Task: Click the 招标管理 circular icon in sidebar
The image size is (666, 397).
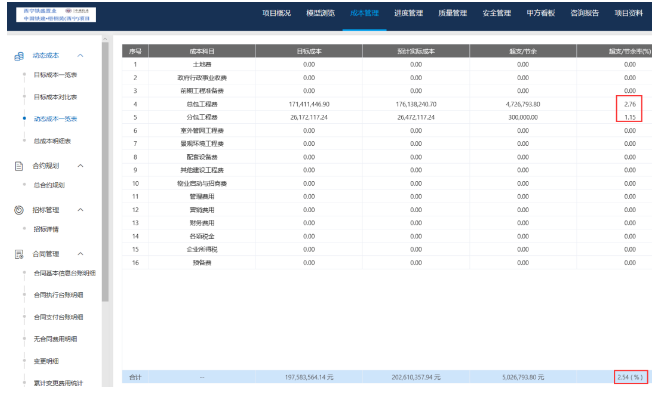Action: [19, 210]
